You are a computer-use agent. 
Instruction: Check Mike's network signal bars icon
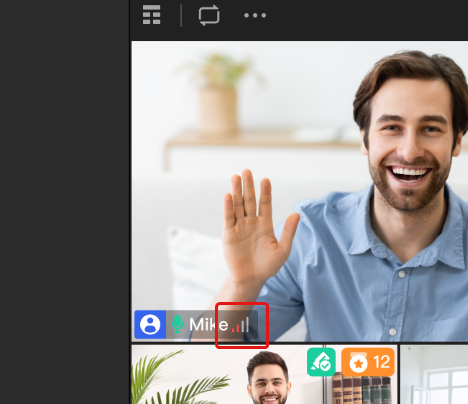tap(240, 325)
